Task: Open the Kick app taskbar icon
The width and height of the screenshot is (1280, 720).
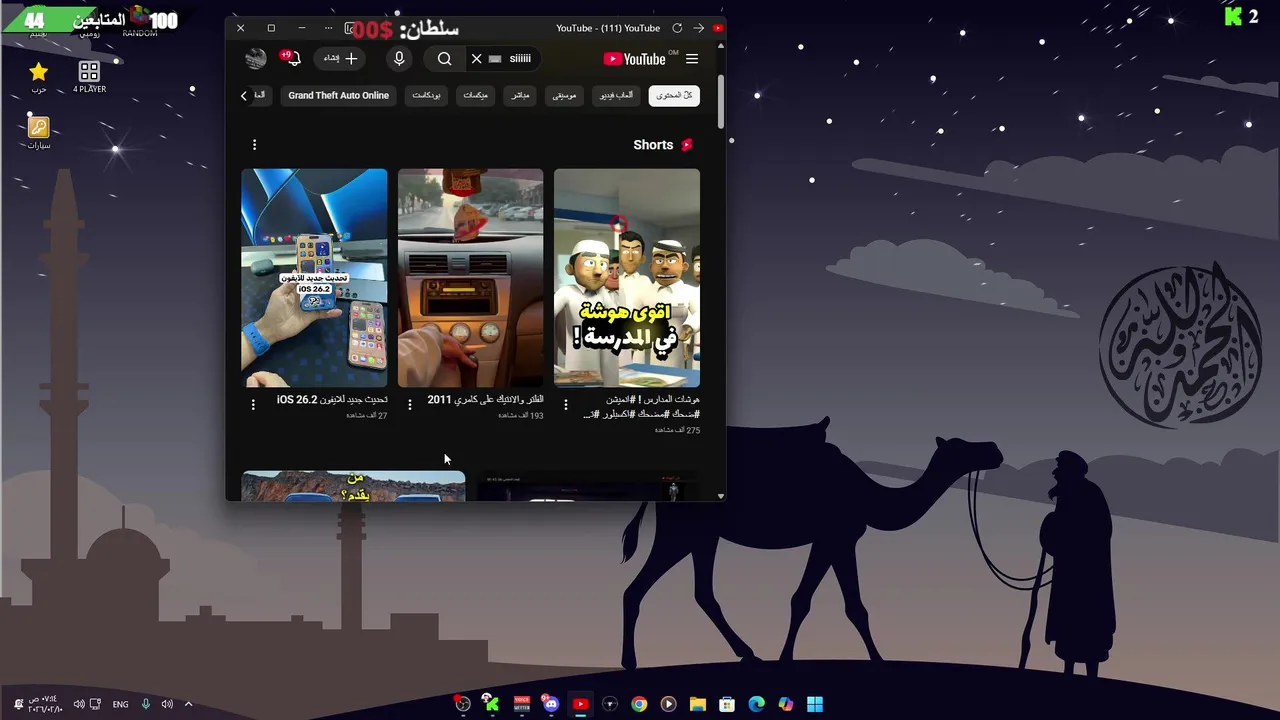Action: pos(491,704)
